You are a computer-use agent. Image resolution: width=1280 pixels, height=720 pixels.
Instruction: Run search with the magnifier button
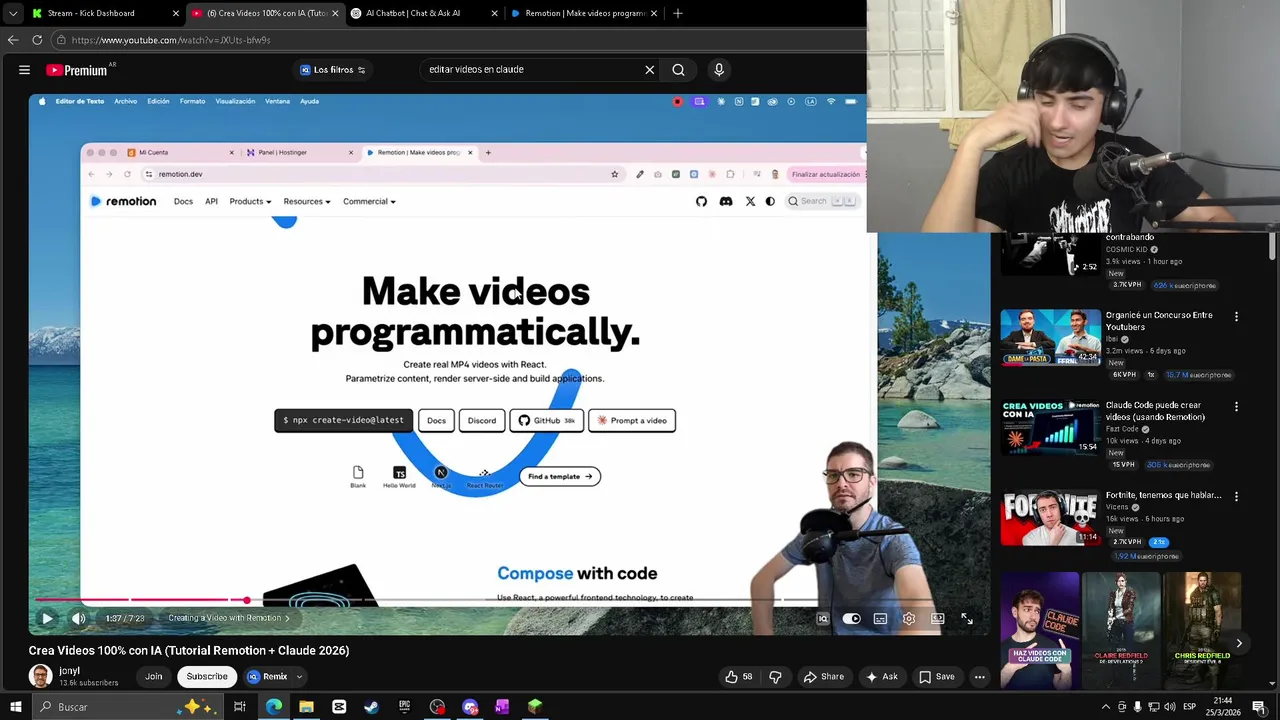pos(678,70)
